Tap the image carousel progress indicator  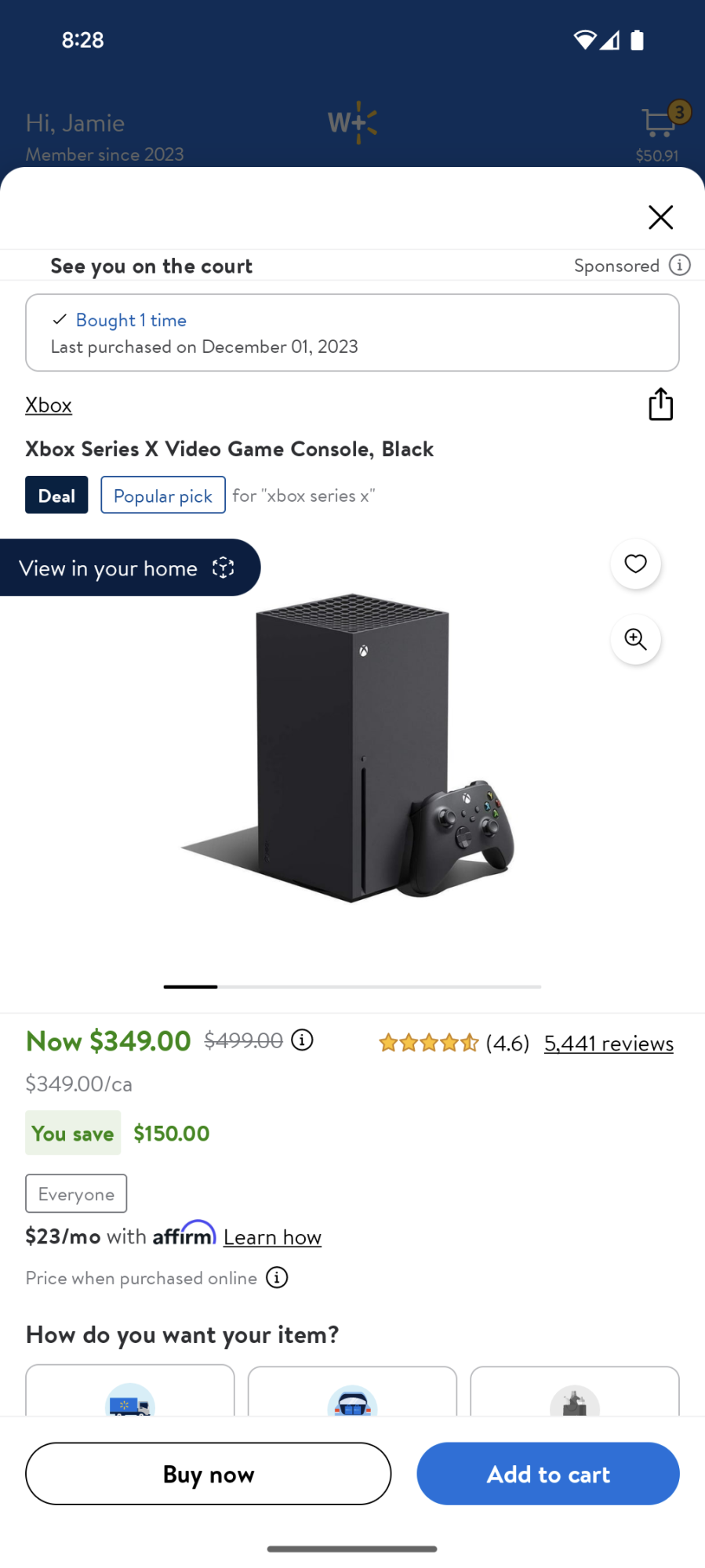tap(352, 986)
